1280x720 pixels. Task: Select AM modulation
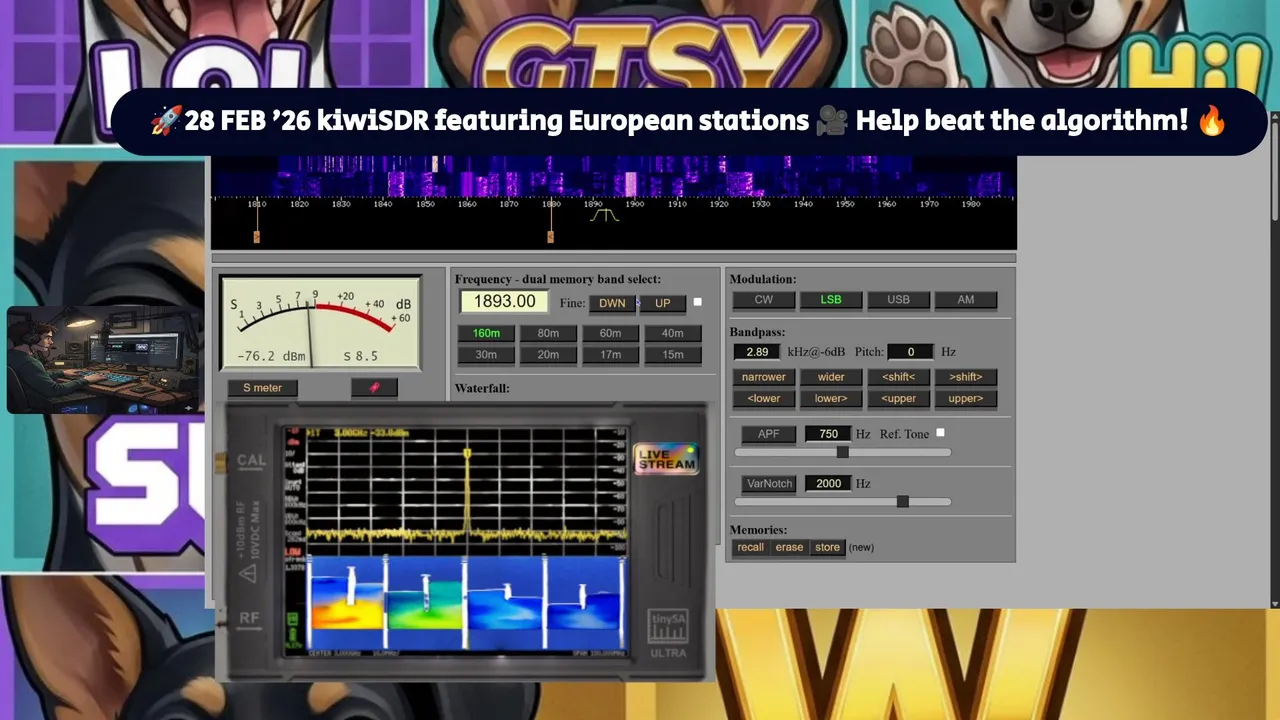[966, 300]
